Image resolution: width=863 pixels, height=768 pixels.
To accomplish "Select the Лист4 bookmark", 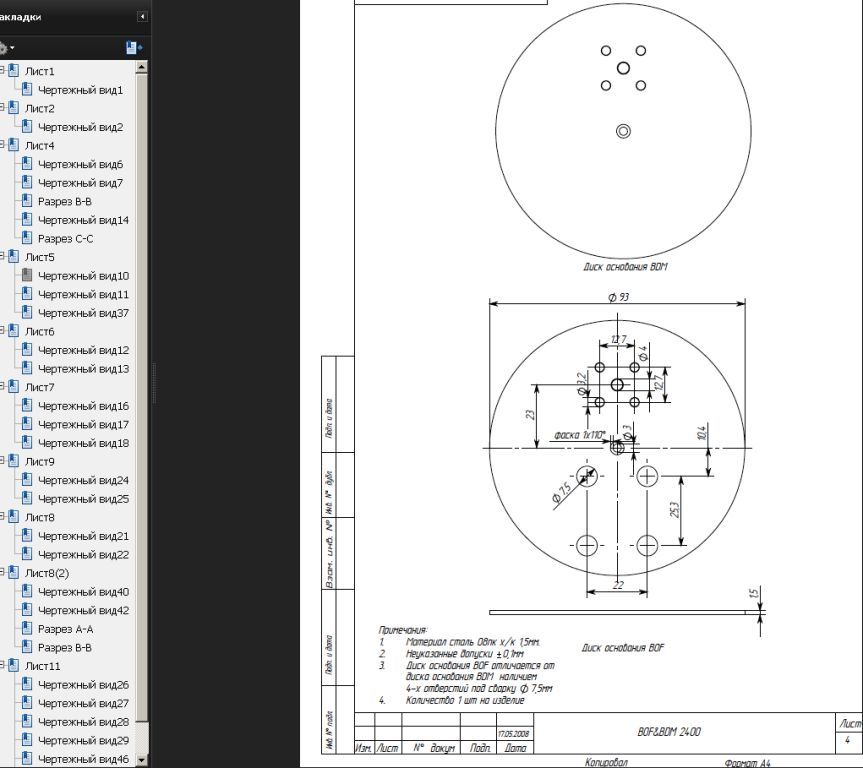I will click(x=40, y=145).
